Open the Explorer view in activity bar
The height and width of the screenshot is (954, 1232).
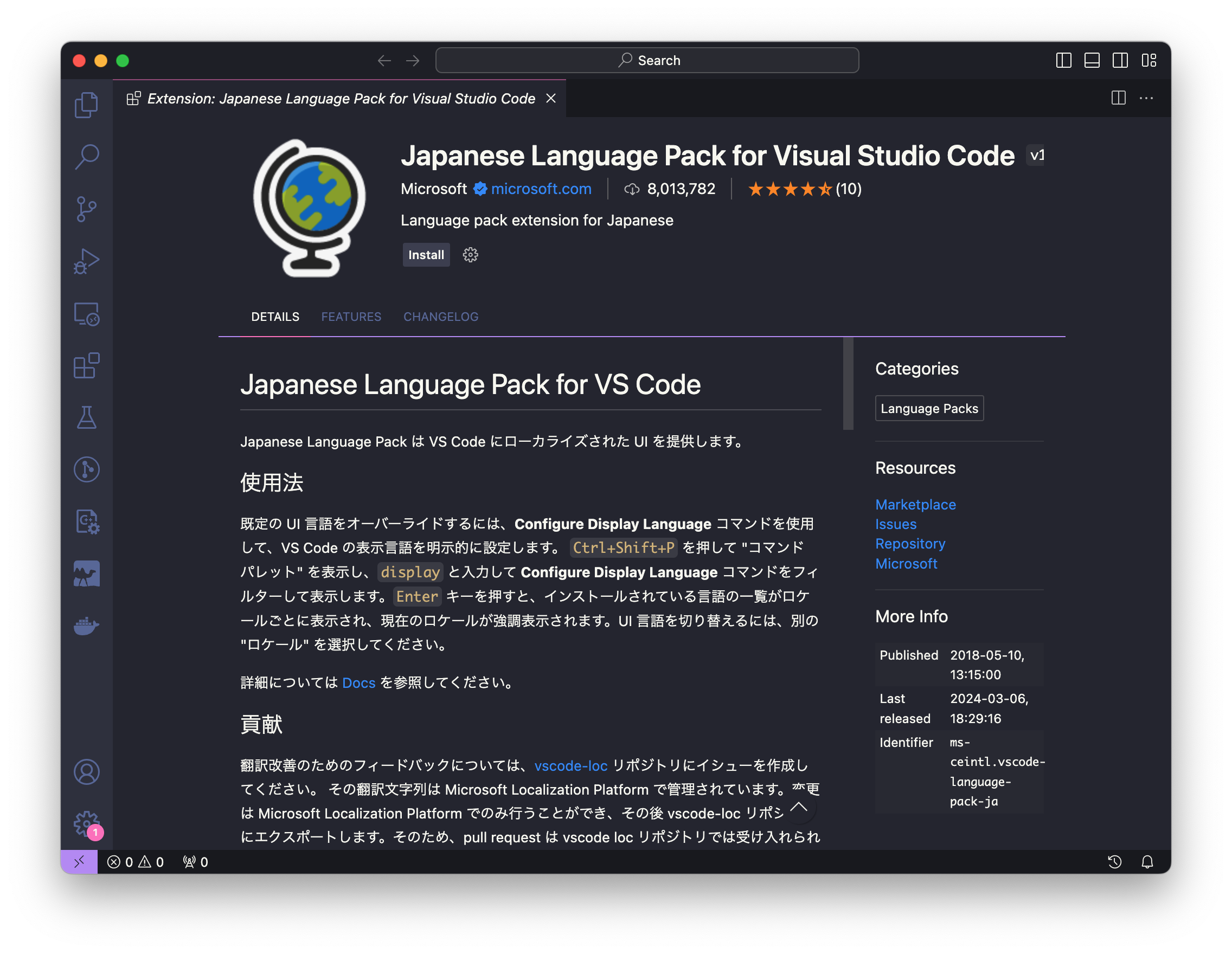86,105
